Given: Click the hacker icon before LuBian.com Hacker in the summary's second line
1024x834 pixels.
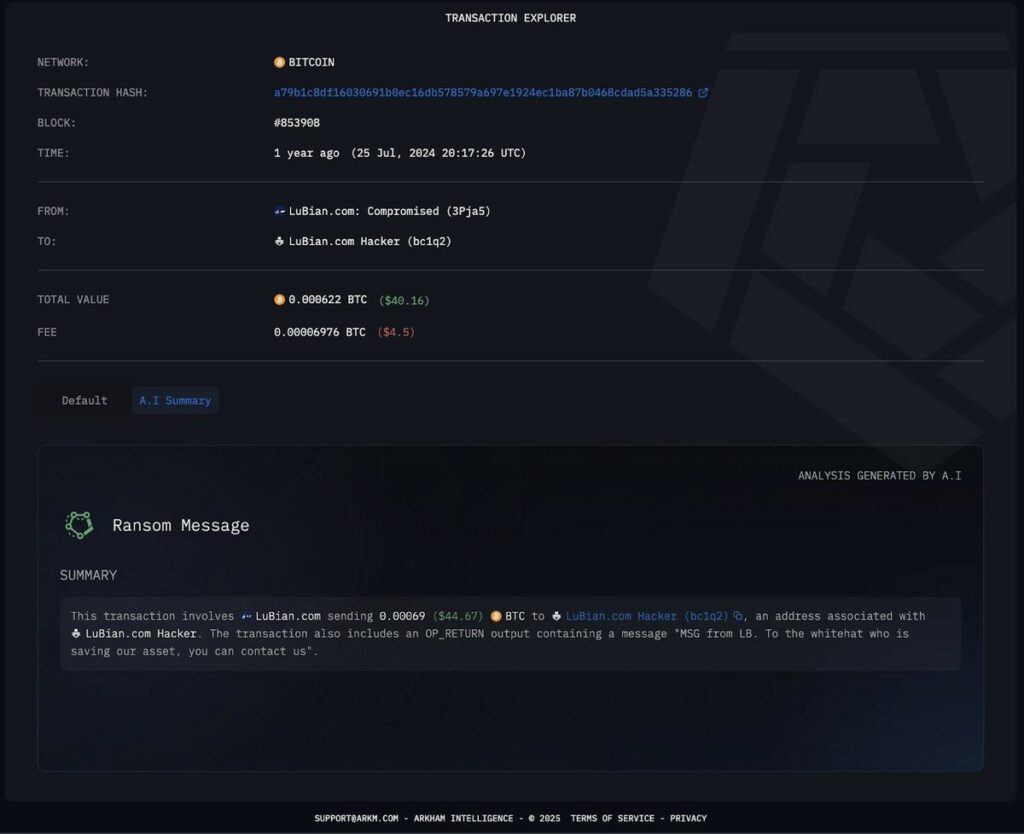Looking at the screenshot, I should pyautogui.click(x=76, y=634).
